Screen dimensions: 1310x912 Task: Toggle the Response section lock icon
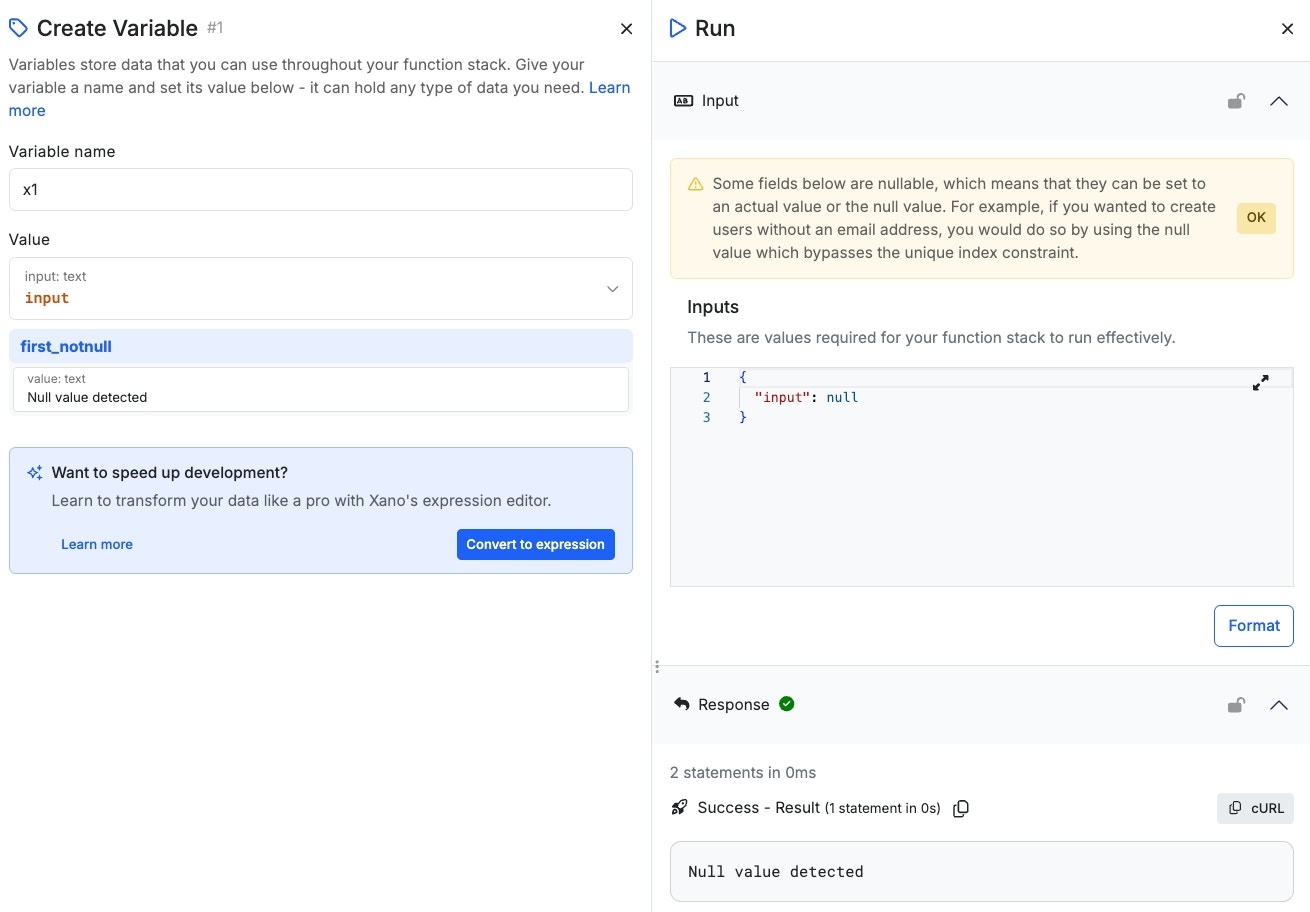click(1236, 705)
